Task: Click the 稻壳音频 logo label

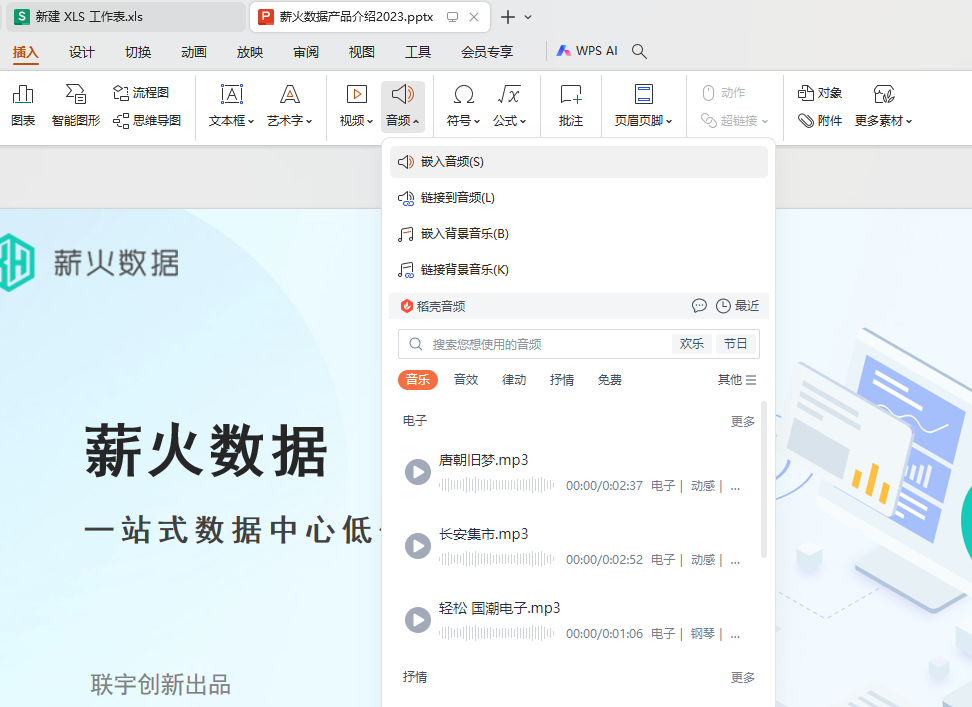Action: 433,306
